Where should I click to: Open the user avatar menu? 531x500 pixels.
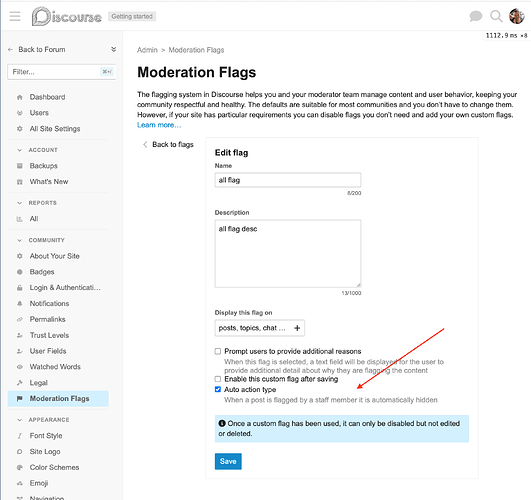click(516, 16)
